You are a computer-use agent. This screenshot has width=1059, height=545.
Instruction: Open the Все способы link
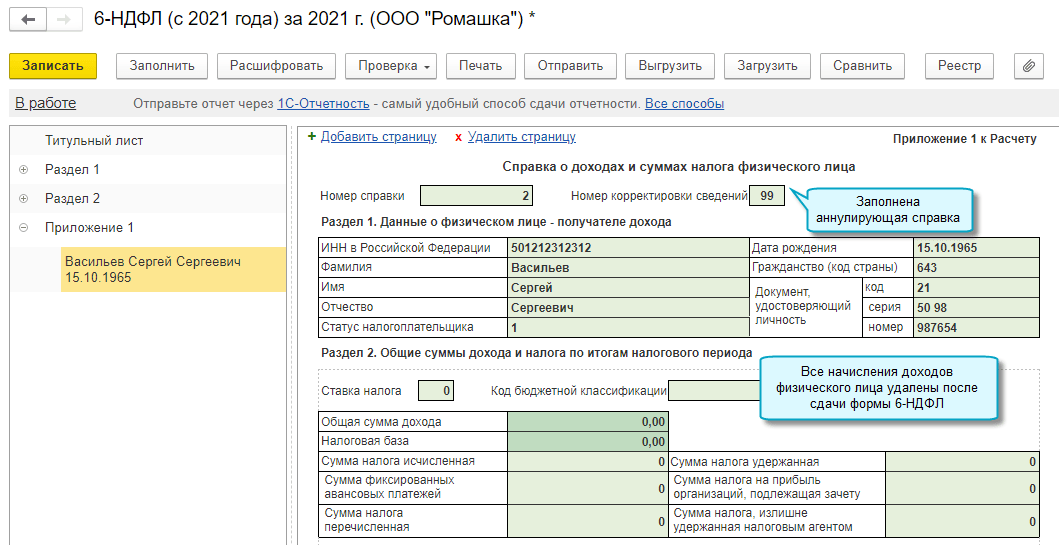[684, 104]
